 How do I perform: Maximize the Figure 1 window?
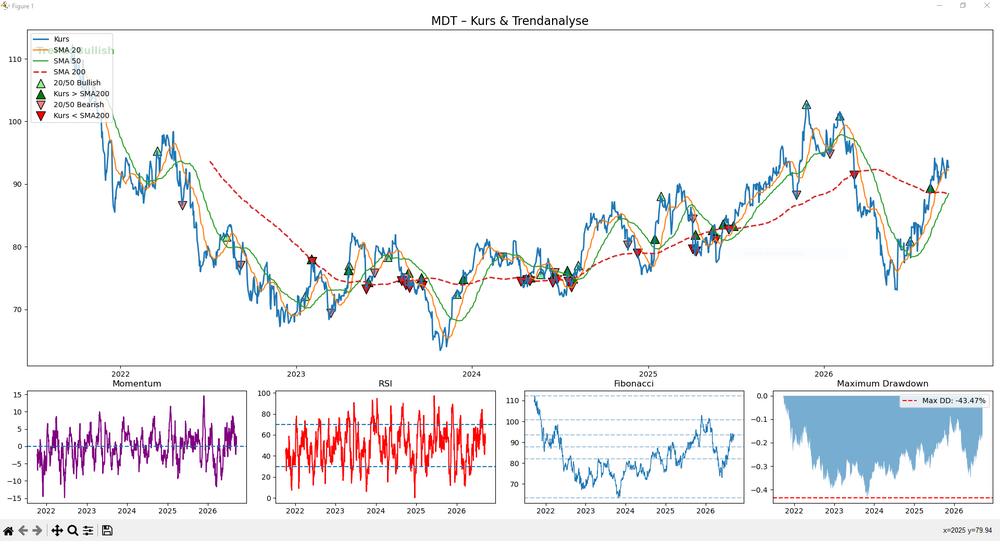click(x=962, y=6)
